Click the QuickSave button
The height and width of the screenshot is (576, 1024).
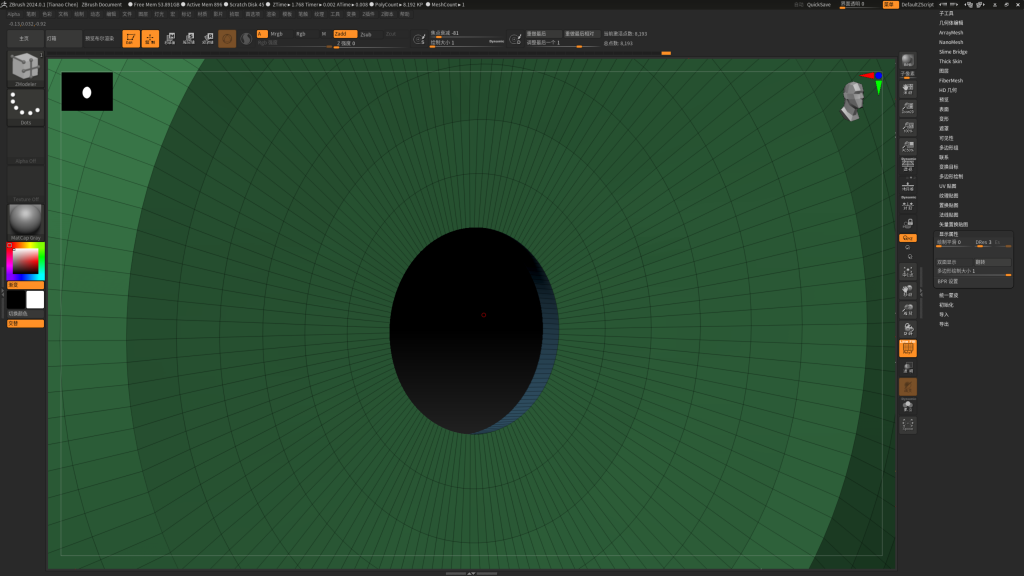(x=819, y=5)
